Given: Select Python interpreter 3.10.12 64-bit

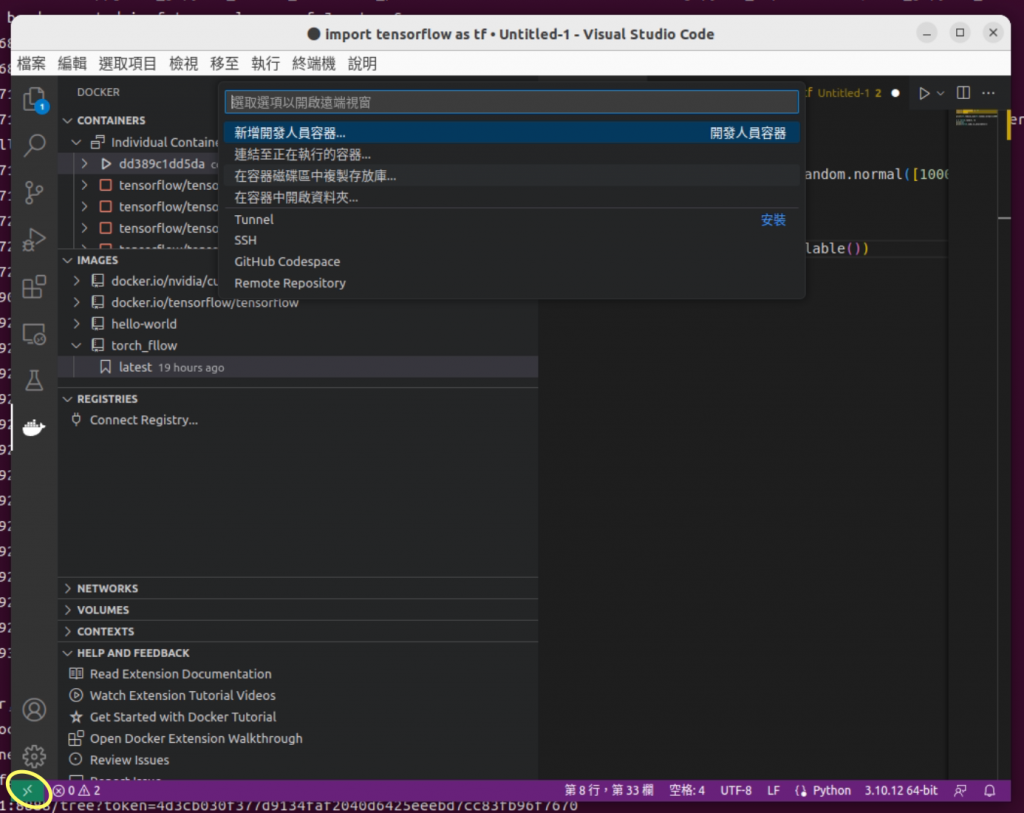Looking at the screenshot, I should (901, 790).
